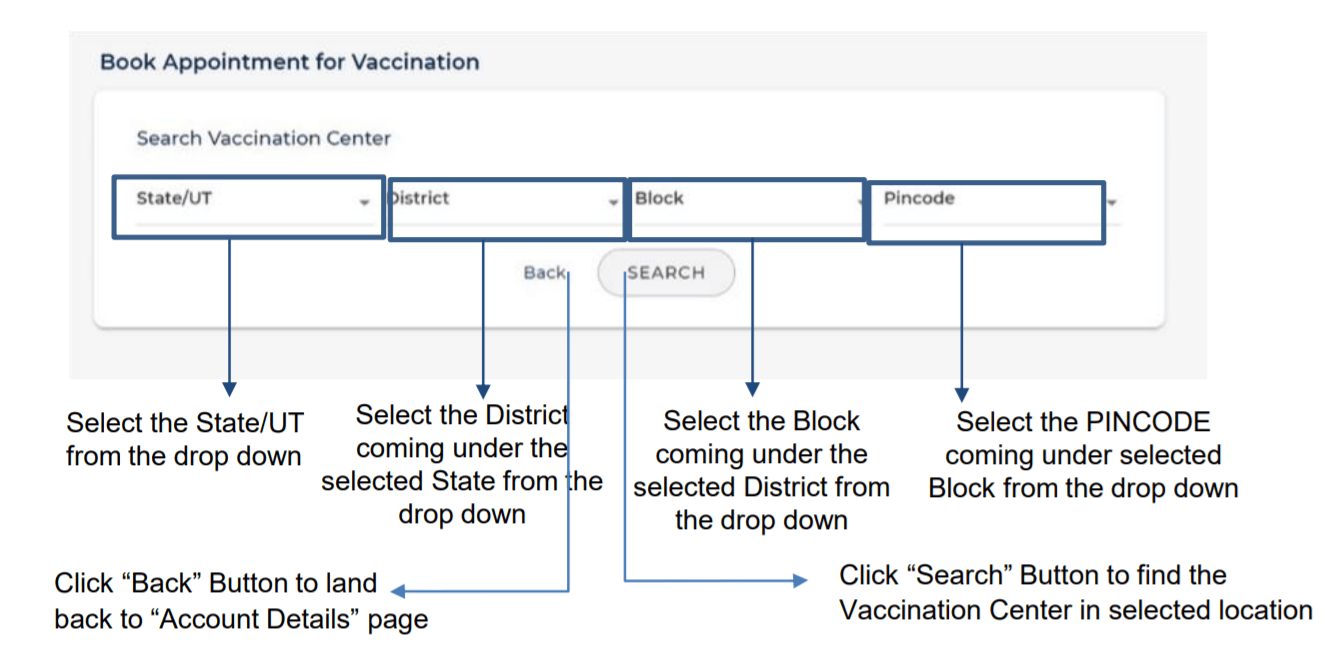Click the small arrow in State/UT field
1337x671 pixels.
pos(364,203)
